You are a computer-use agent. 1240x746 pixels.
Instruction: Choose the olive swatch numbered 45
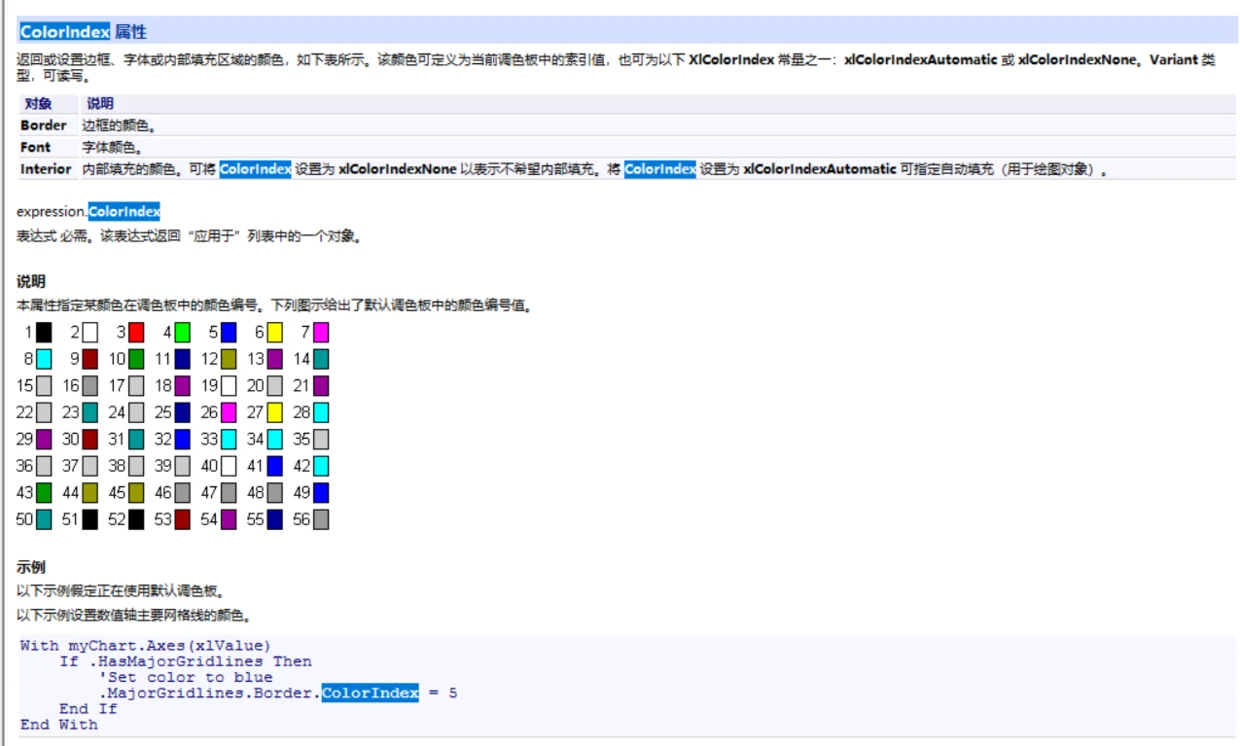click(x=136, y=493)
